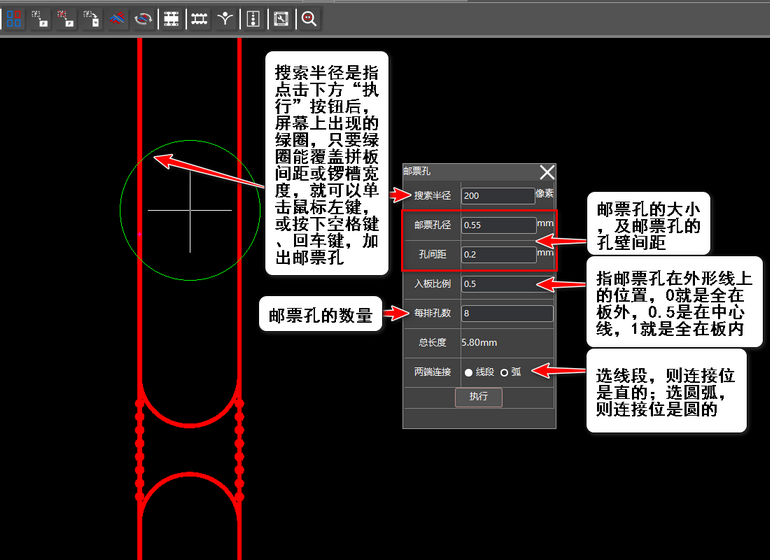This screenshot has width=770, height=560.
Task: Click the bridge connection tab icon
Action: [x=199, y=18]
